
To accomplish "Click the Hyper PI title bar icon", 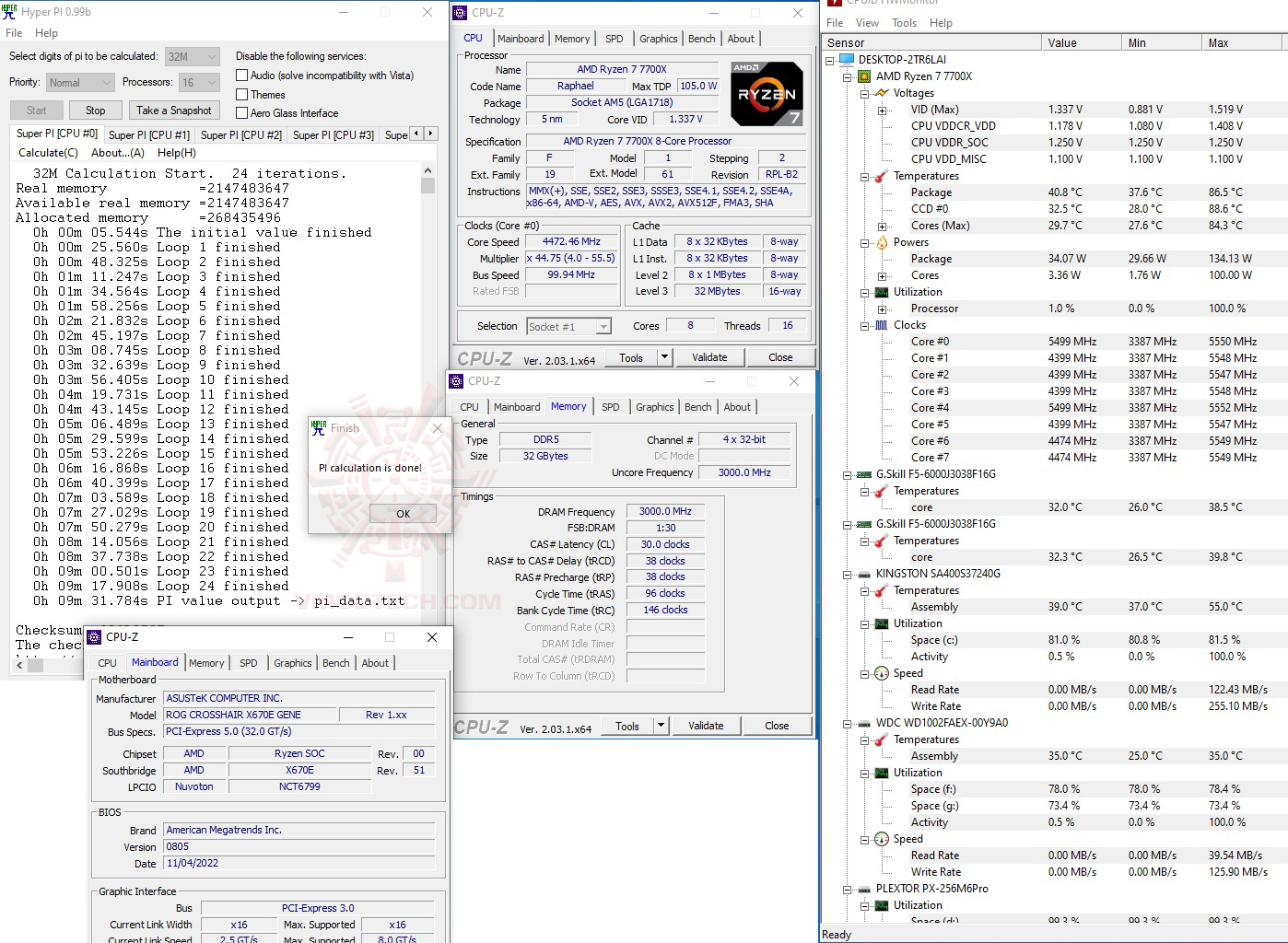I will point(9,12).
